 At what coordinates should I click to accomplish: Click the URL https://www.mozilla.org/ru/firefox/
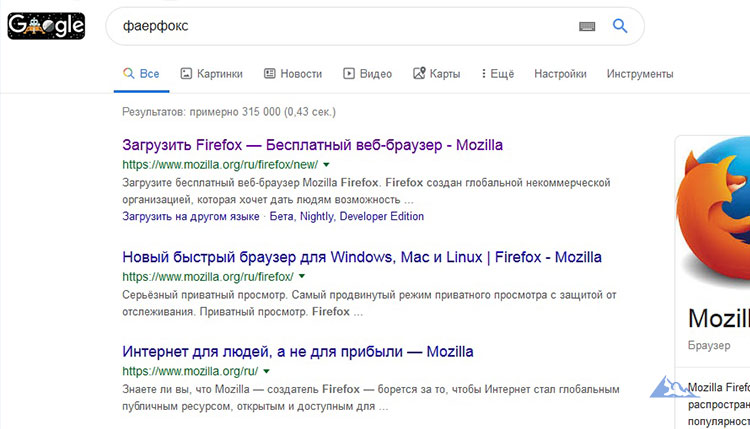(208, 276)
